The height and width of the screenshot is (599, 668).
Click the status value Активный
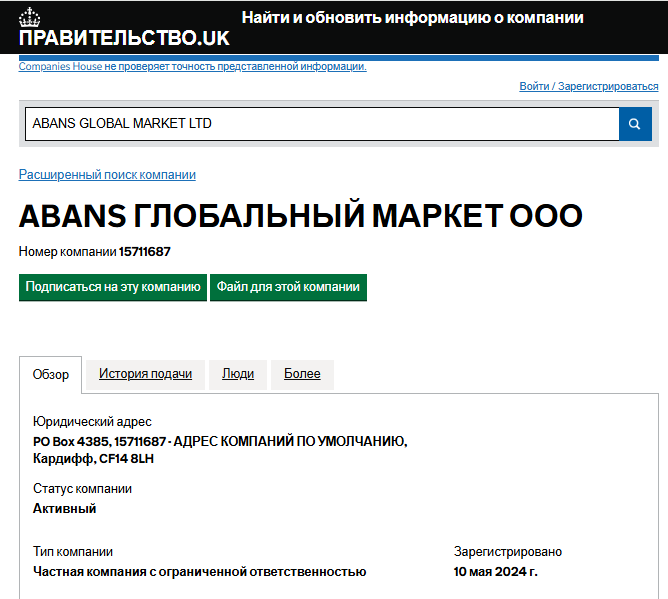click(65, 509)
